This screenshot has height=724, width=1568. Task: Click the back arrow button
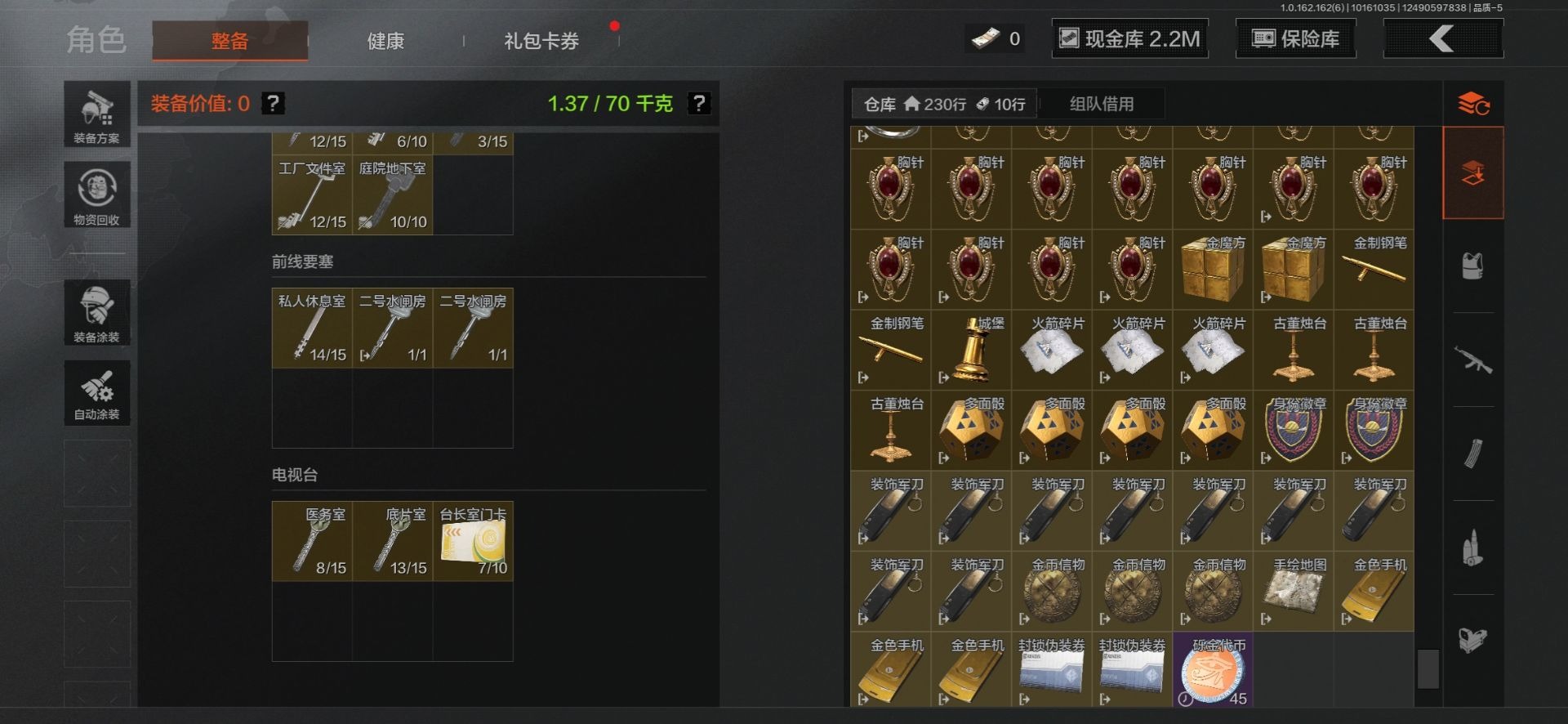click(1443, 38)
